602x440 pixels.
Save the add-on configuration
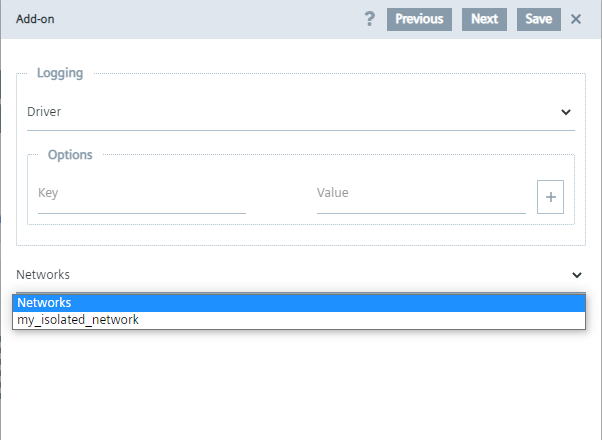tap(538, 19)
